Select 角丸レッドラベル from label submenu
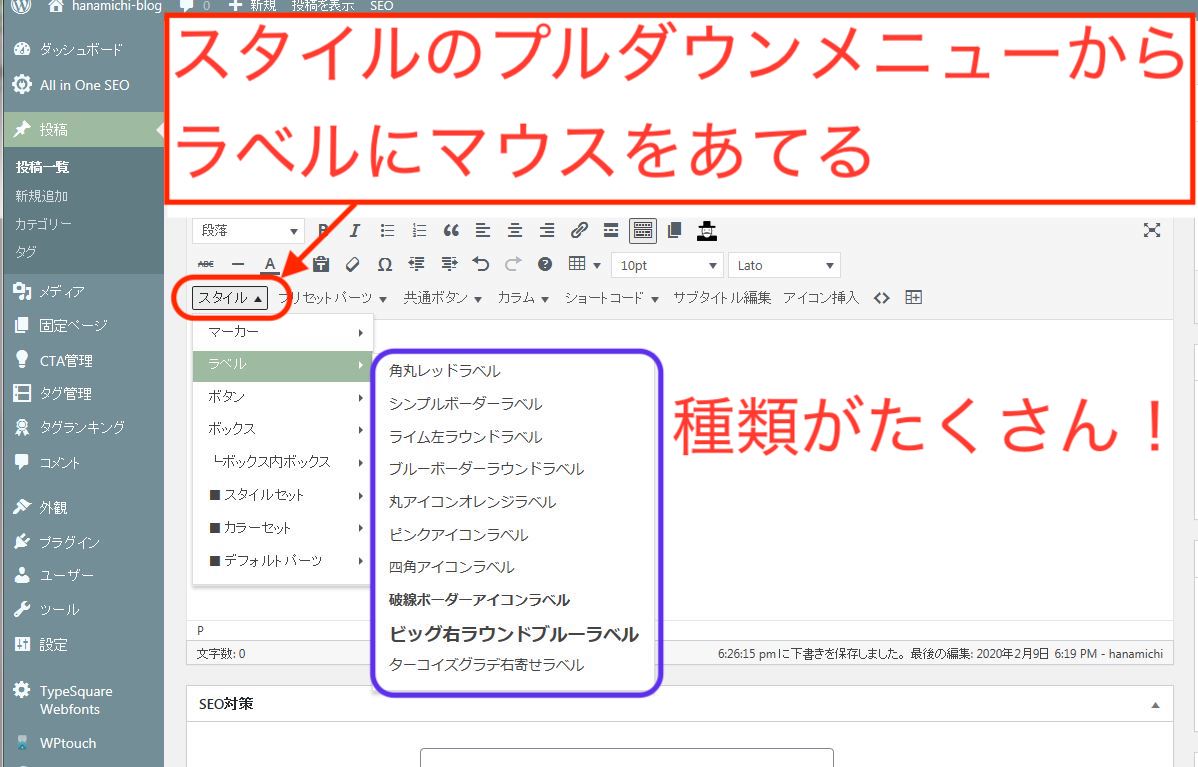 click(445, 371)
